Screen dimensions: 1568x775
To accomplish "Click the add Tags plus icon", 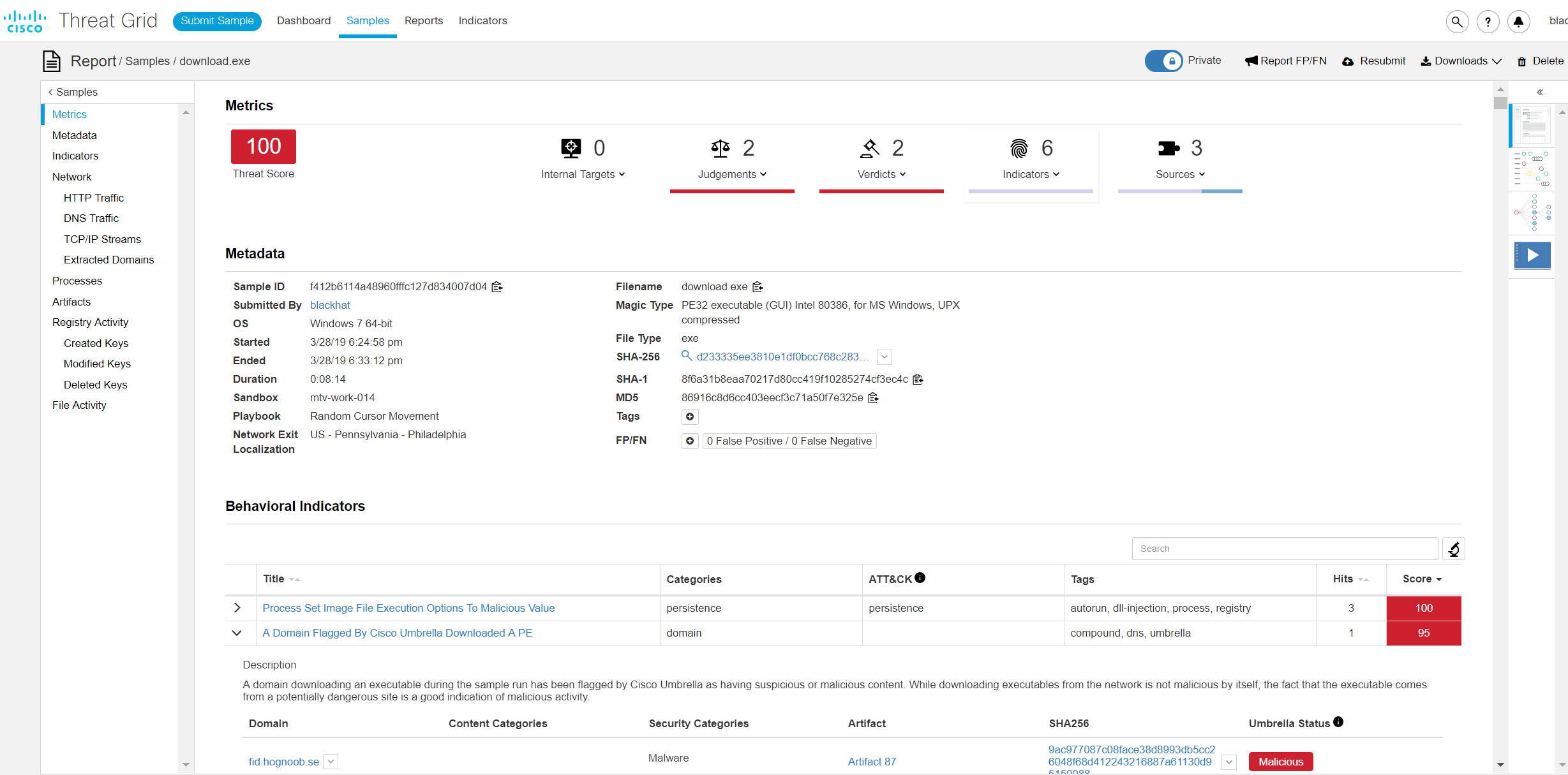I will [x=690, y=417].
